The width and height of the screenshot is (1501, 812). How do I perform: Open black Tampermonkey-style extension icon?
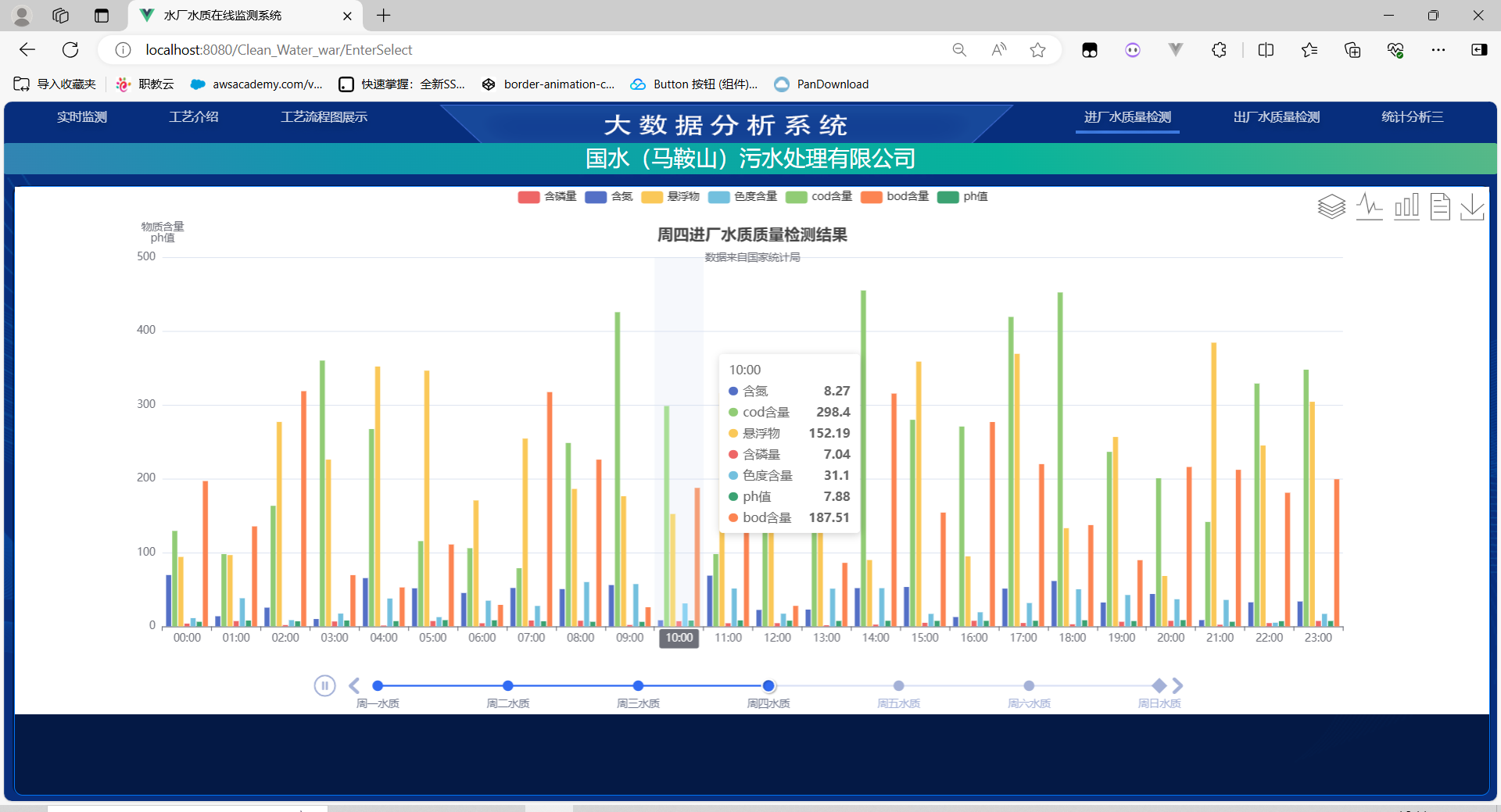[x=1090, y=50]
